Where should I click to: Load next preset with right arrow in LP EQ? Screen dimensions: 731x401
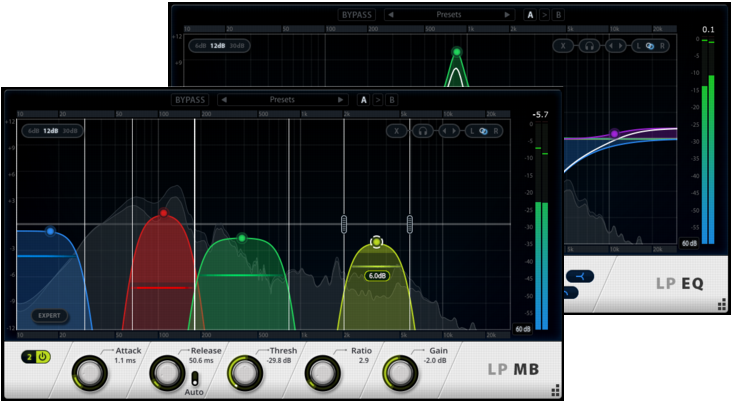(x=507, y=15)
